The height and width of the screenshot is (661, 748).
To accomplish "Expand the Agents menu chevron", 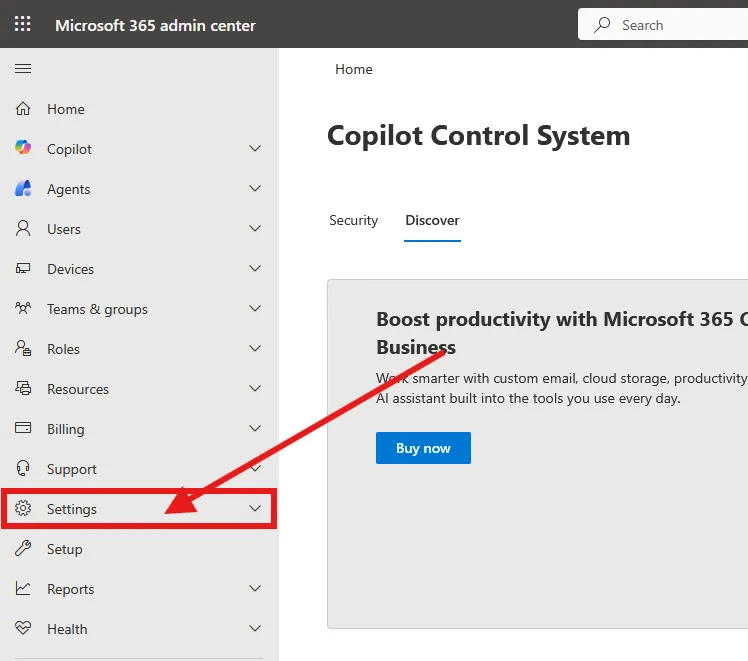I will tap(255, 189).
